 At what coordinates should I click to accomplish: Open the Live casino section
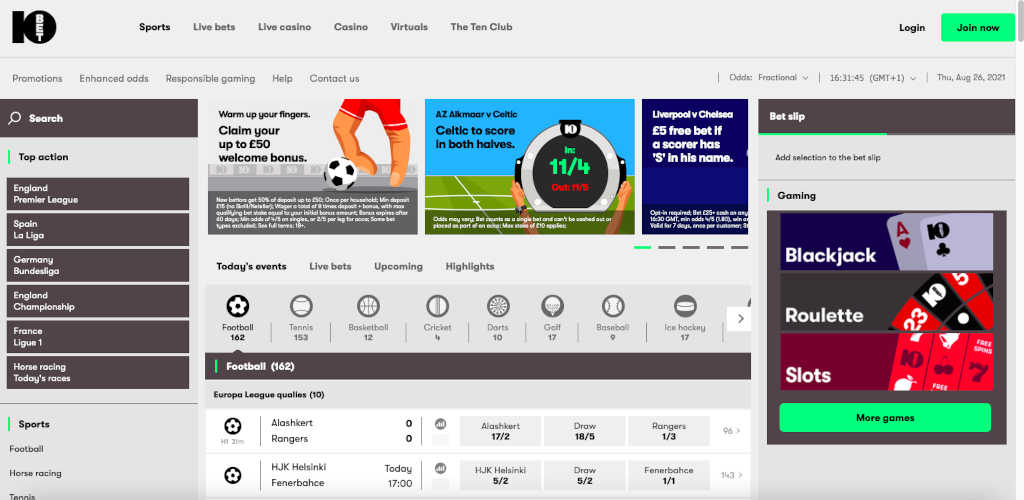[285, 27]
